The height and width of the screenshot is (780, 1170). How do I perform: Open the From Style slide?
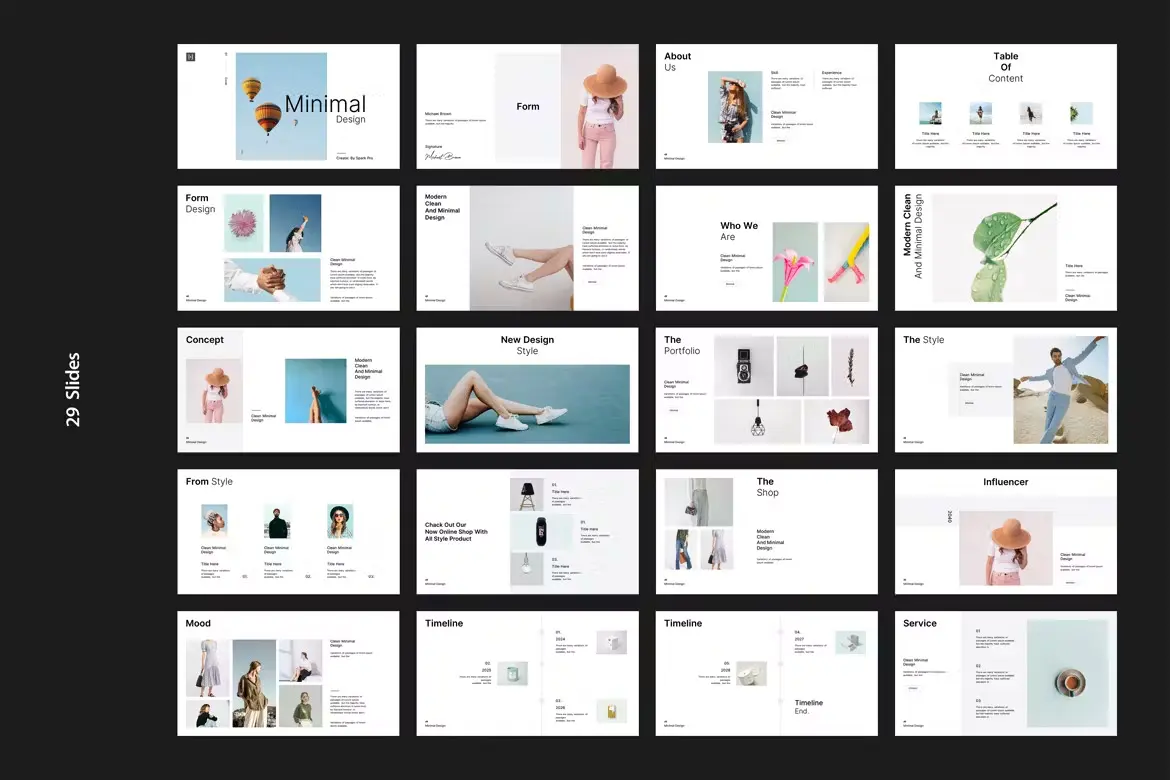pos(288,532)
